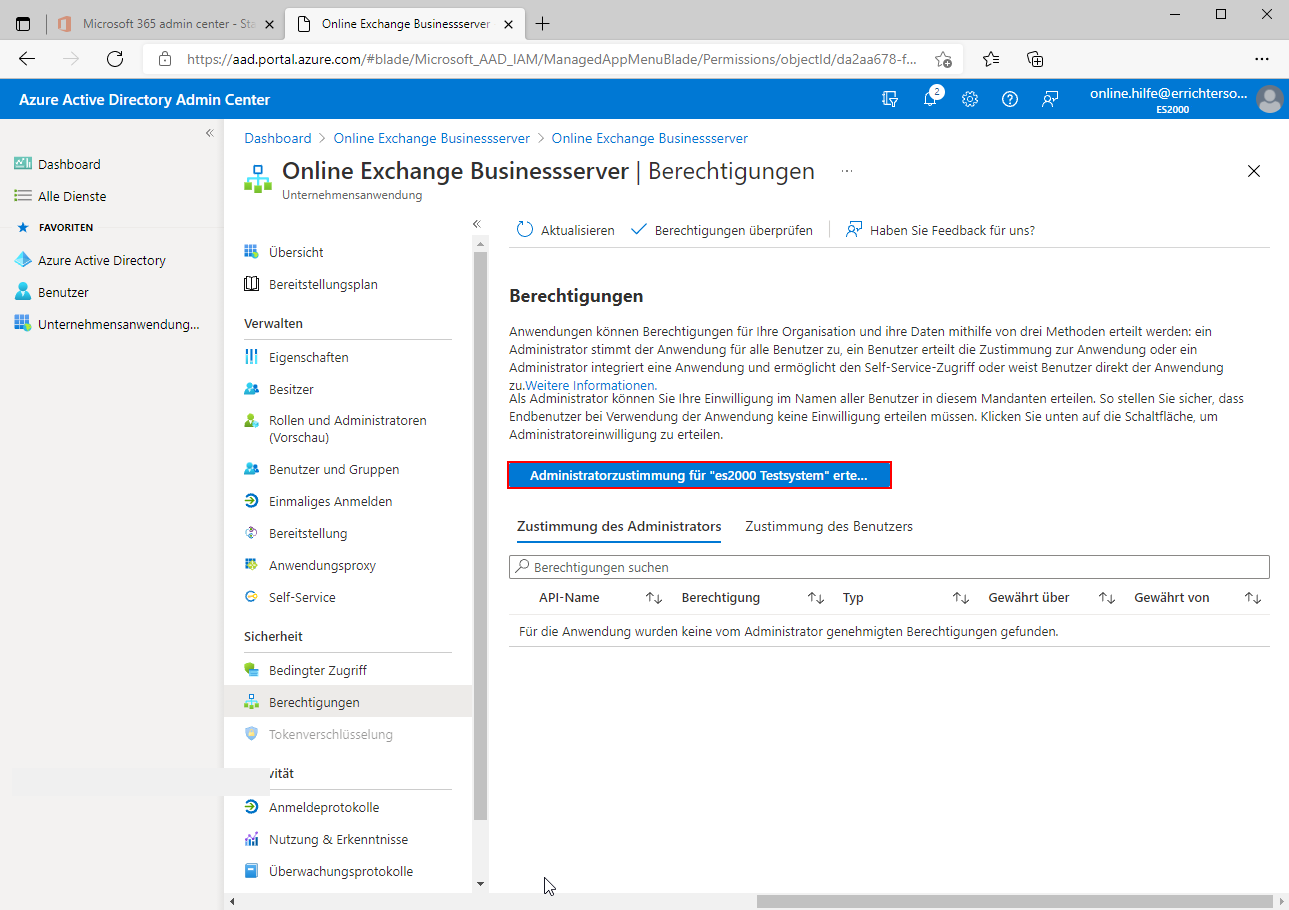
Task: Open browser favorites list icon
Action: tap(991, 59)
